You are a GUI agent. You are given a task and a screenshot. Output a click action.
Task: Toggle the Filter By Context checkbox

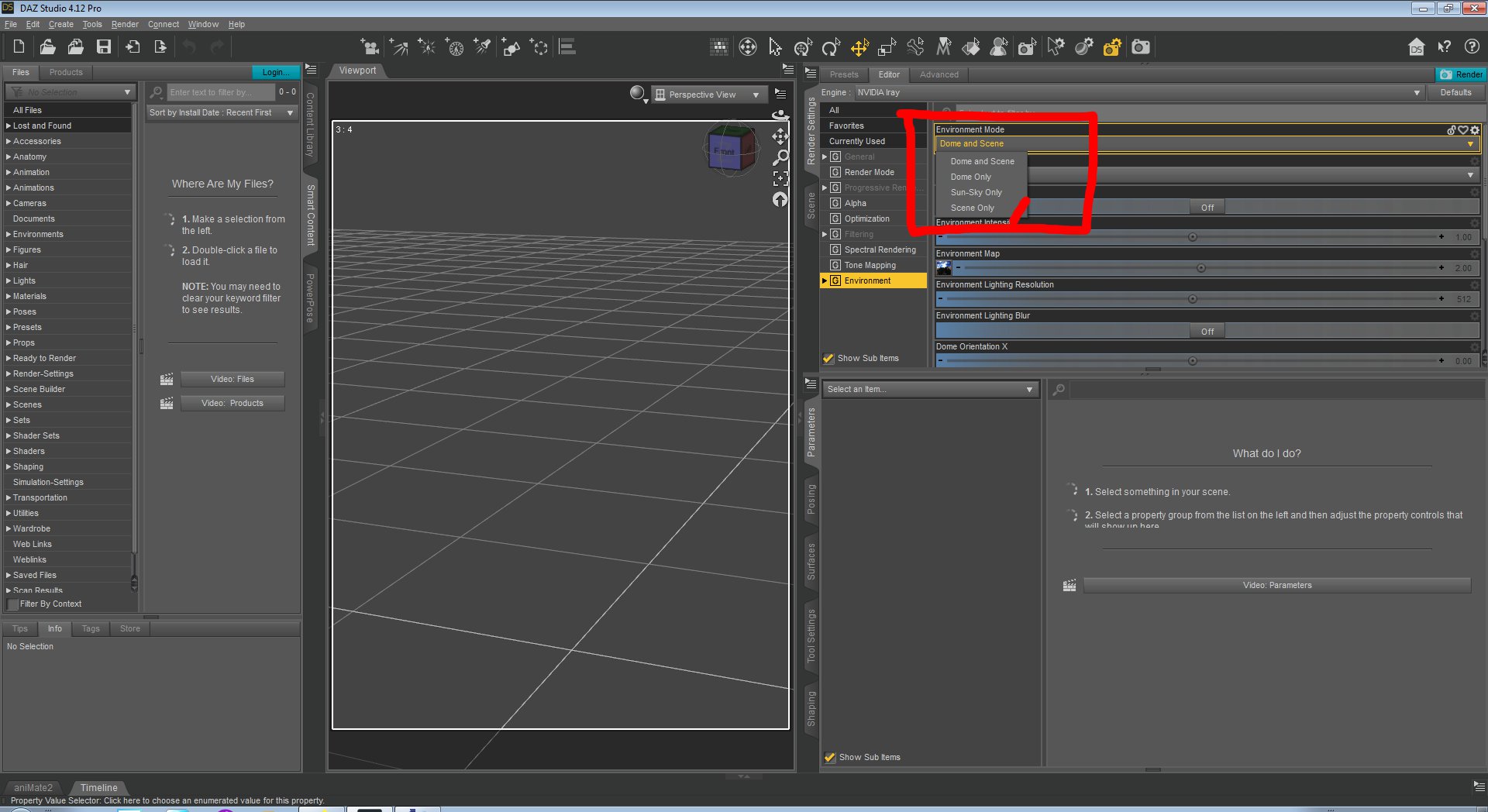pyautogui.click(x=12, y=604)
